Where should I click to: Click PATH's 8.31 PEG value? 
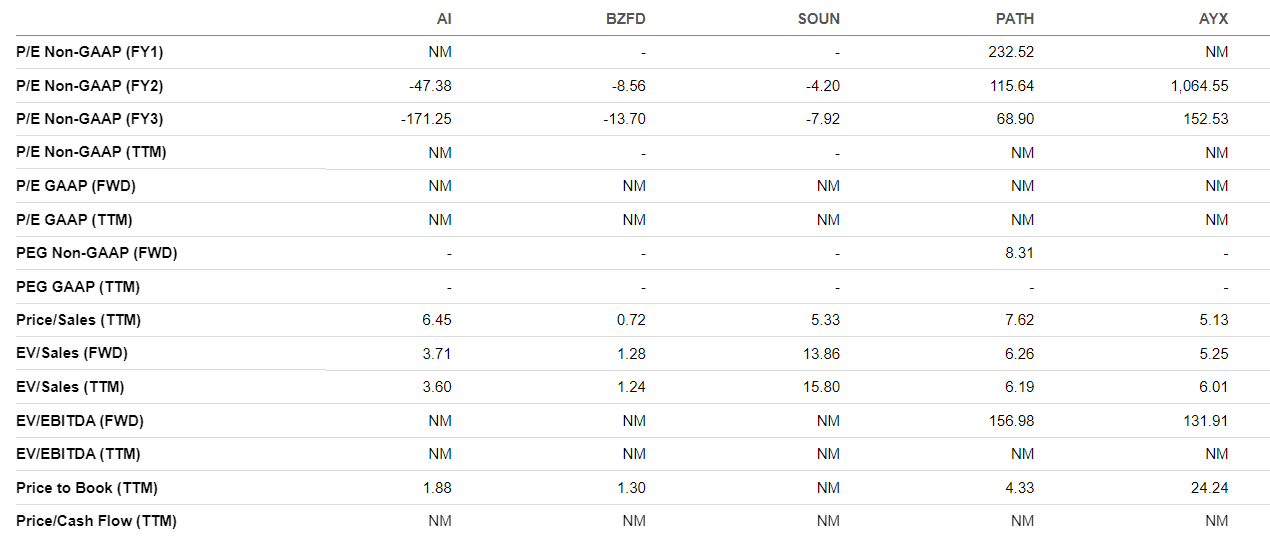point(1019,253)
